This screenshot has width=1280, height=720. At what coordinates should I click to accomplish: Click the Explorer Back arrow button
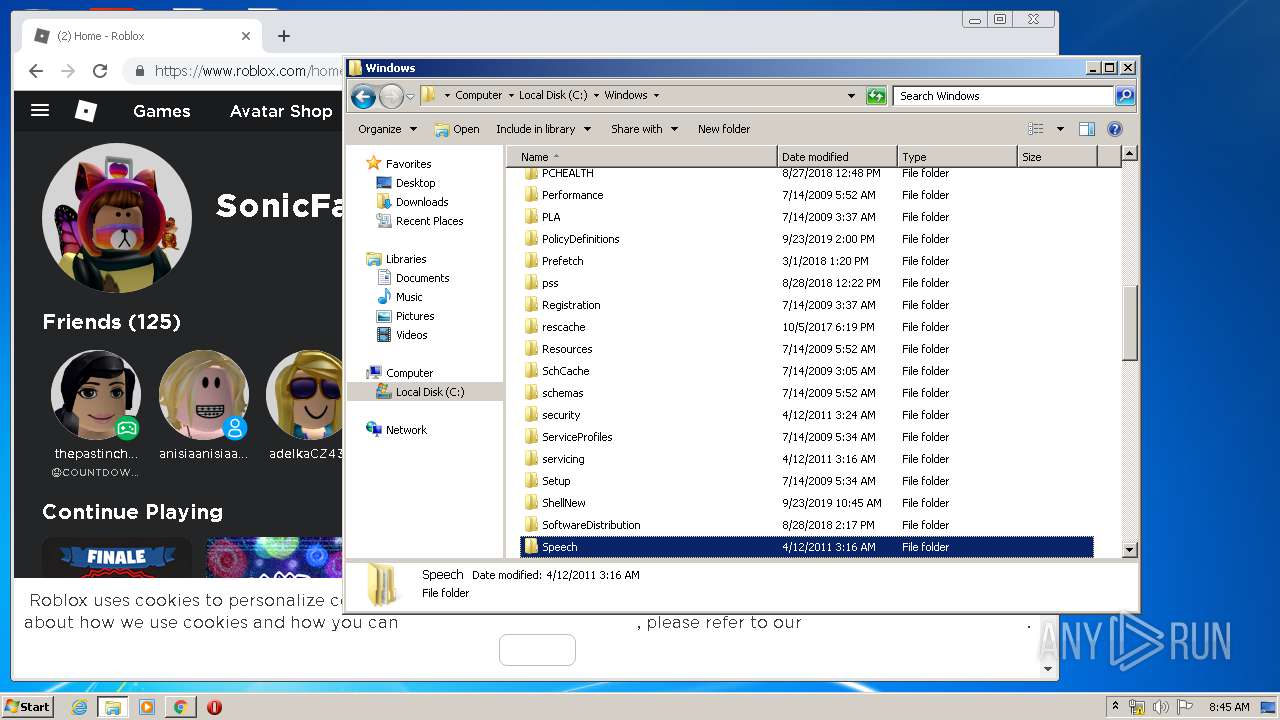[363, 96]
